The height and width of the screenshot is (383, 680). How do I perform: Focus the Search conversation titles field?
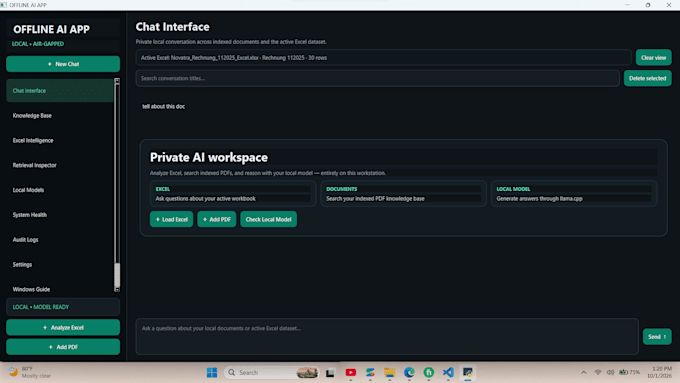tap(377, 79)
